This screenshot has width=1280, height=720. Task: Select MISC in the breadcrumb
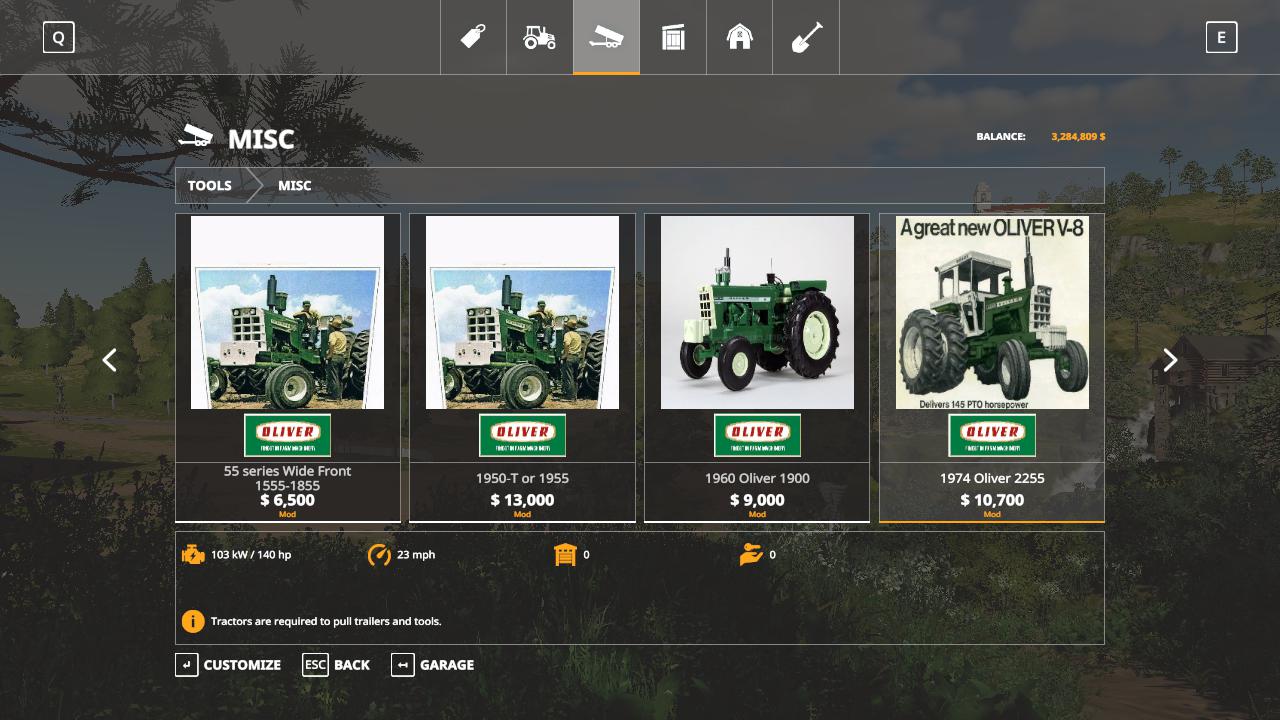point(295,186)
